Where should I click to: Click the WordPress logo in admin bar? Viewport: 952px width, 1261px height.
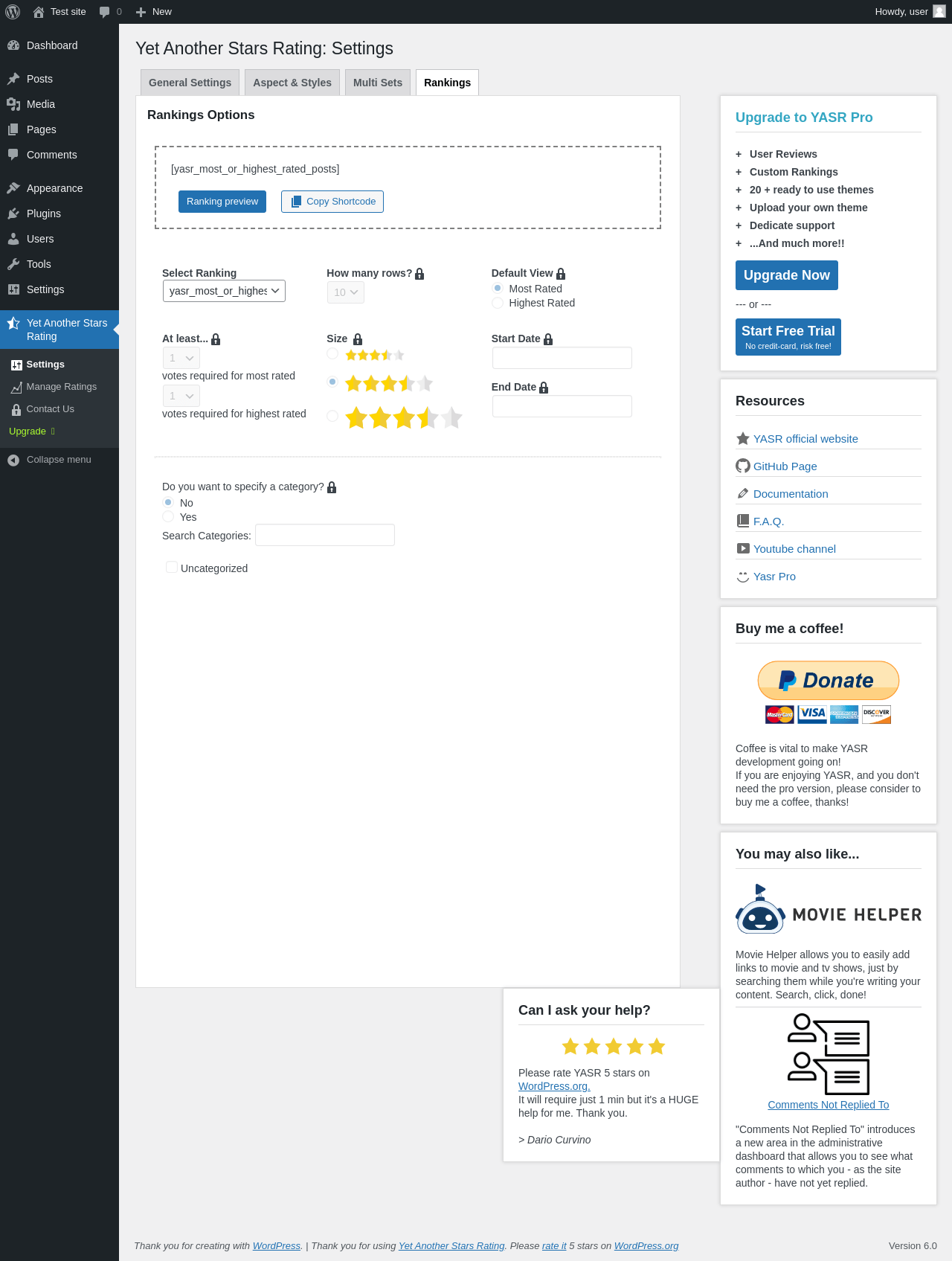click(x=13, y=12)
